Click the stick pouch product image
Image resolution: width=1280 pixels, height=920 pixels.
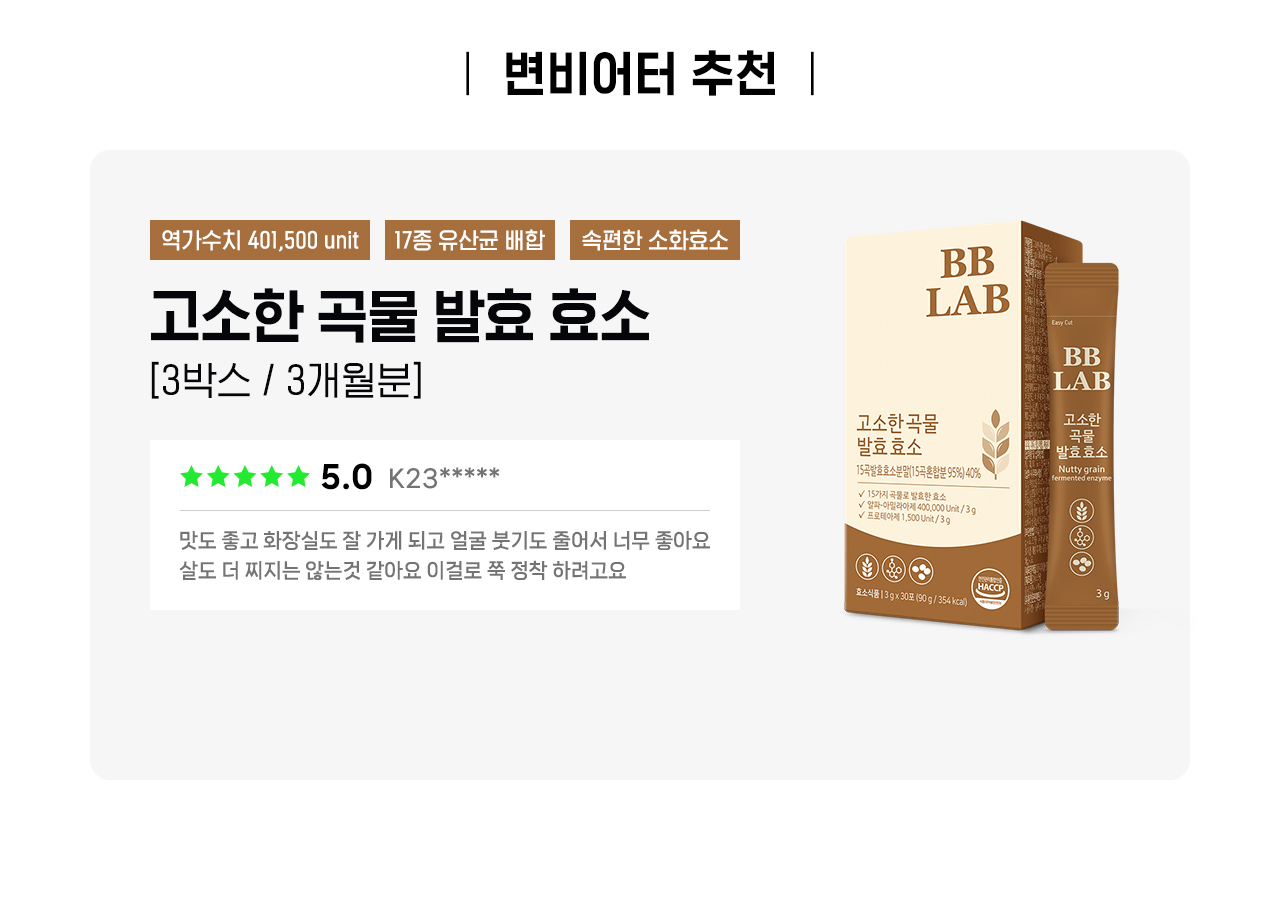coord(1081,447)
